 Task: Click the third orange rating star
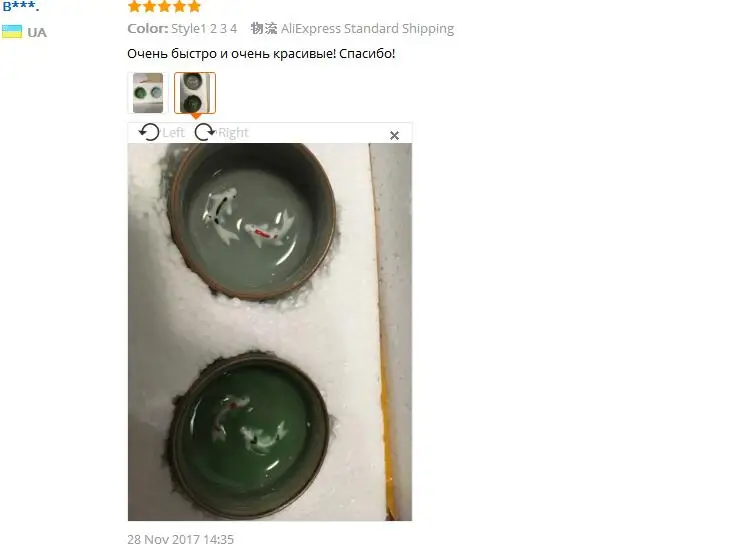165,6
